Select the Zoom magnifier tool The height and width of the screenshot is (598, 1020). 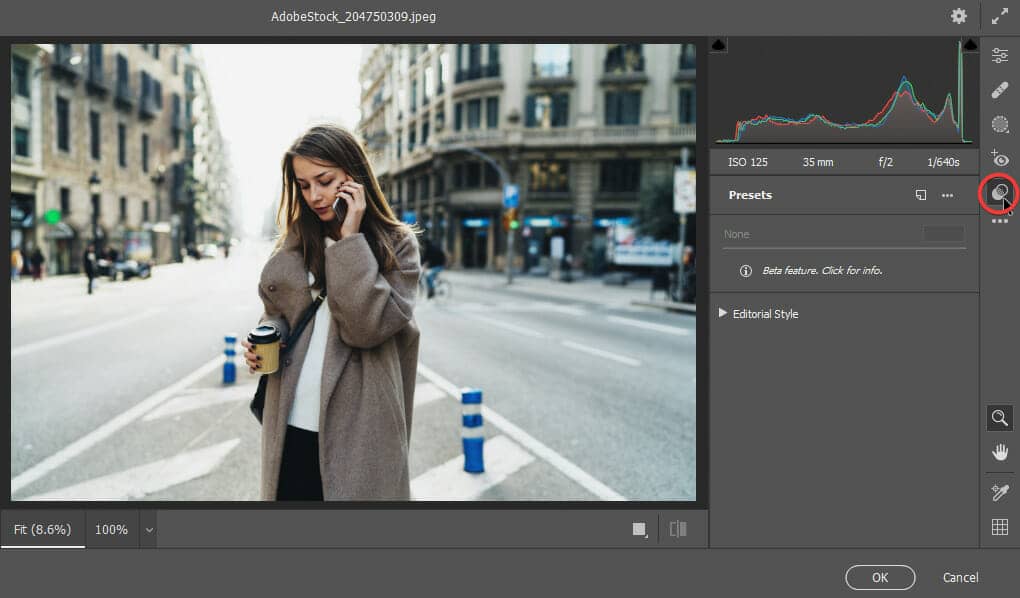[x=999, y=418]
